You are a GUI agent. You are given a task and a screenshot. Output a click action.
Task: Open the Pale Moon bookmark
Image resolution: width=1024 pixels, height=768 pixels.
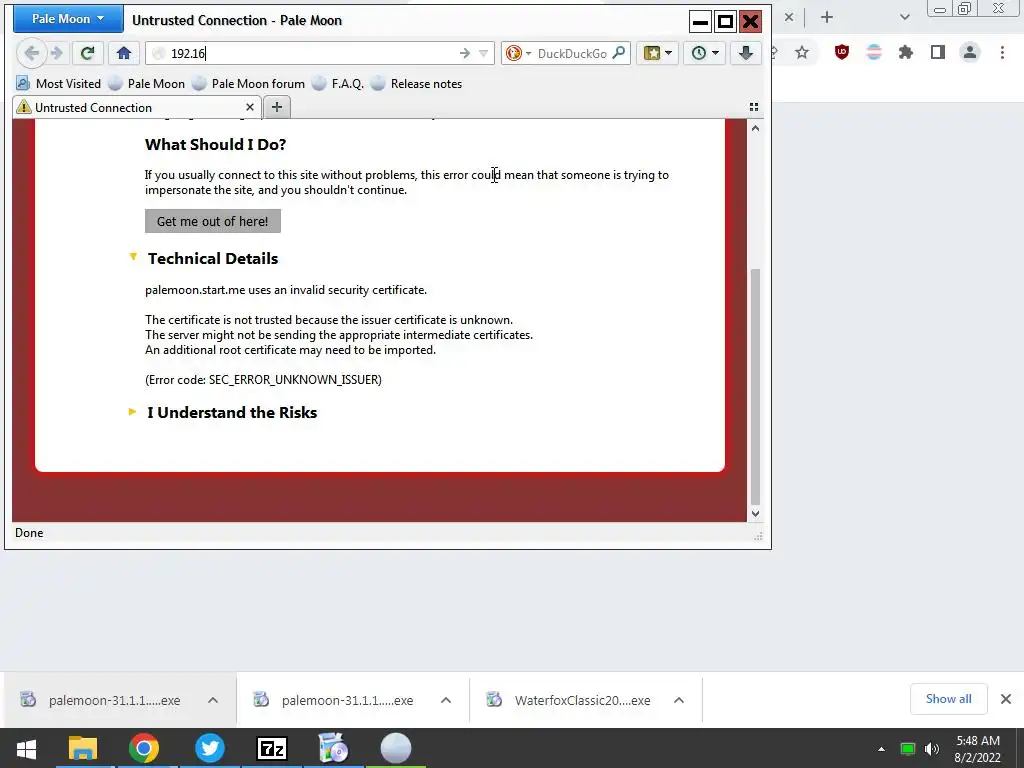click(x=146, y=84)
